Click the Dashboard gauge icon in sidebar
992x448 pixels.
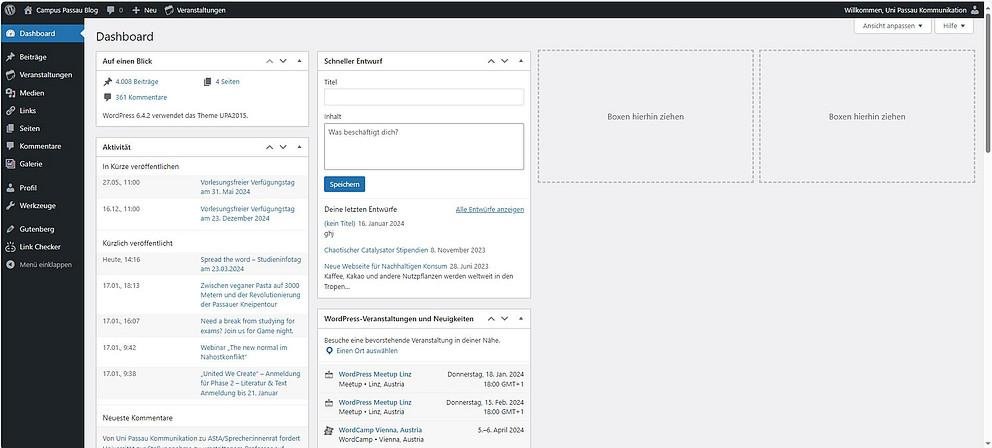click(10, 34)
